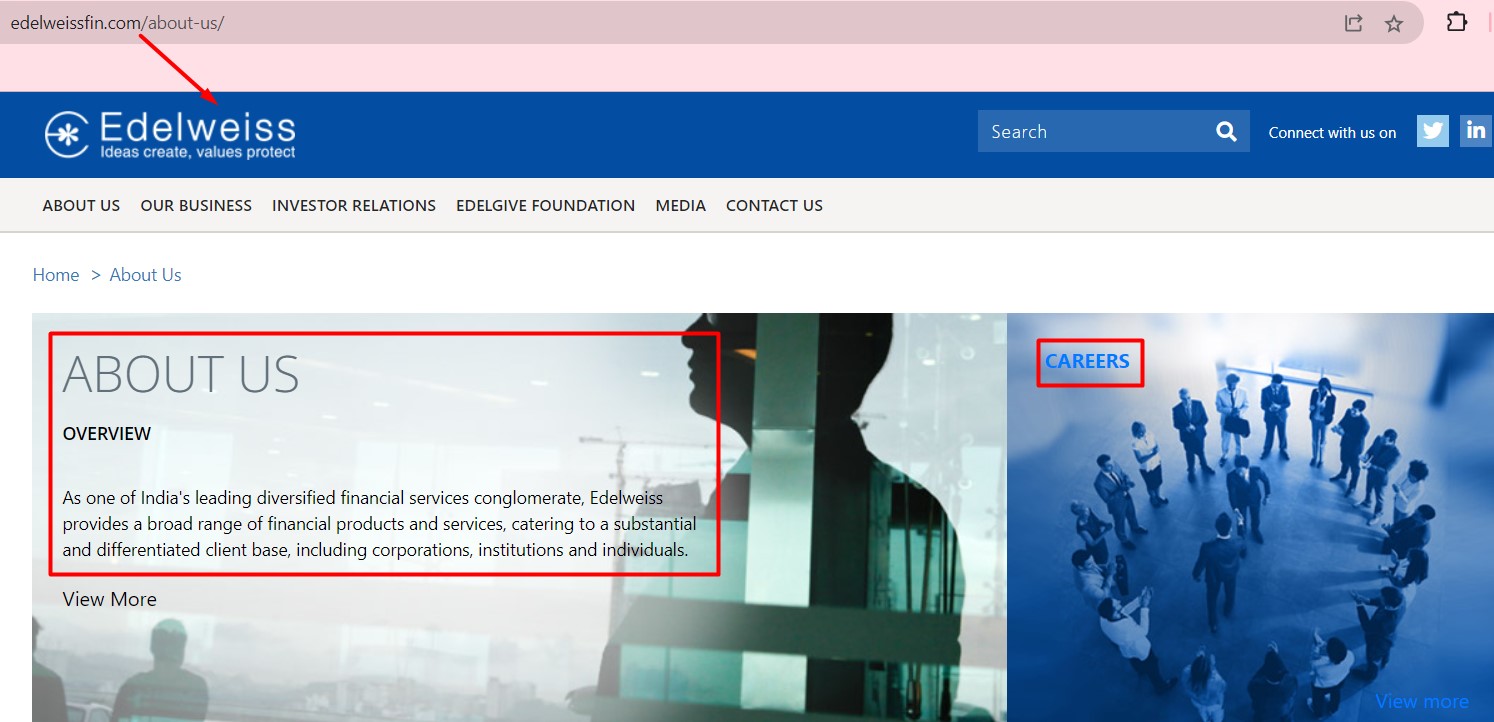Open the LinkedIn social link
The width and height of the screenshot is (1494, 722).
[1476, 131]
